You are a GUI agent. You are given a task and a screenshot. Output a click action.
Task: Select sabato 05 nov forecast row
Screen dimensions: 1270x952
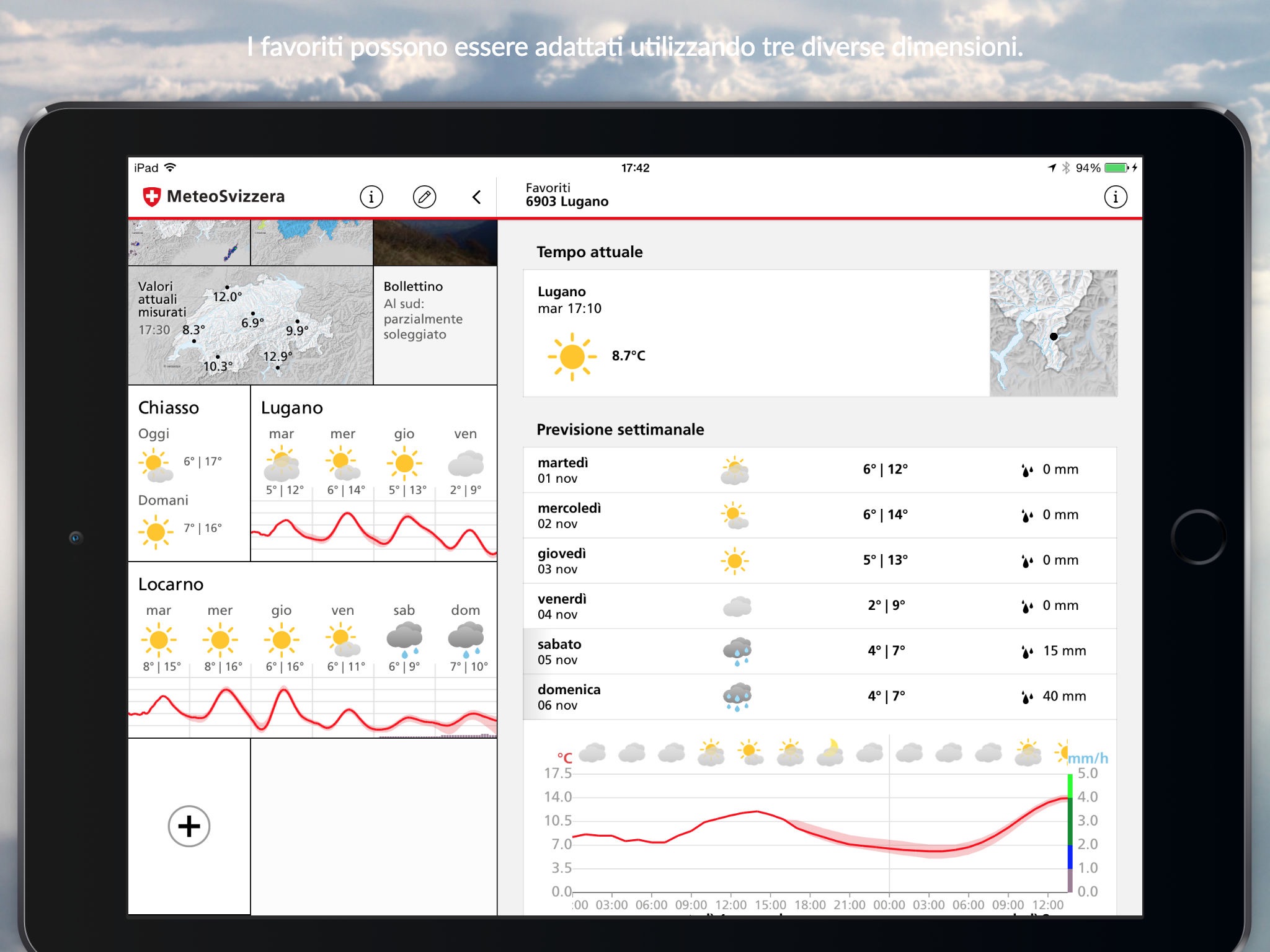pyautogui.click(x=820, y=651)
